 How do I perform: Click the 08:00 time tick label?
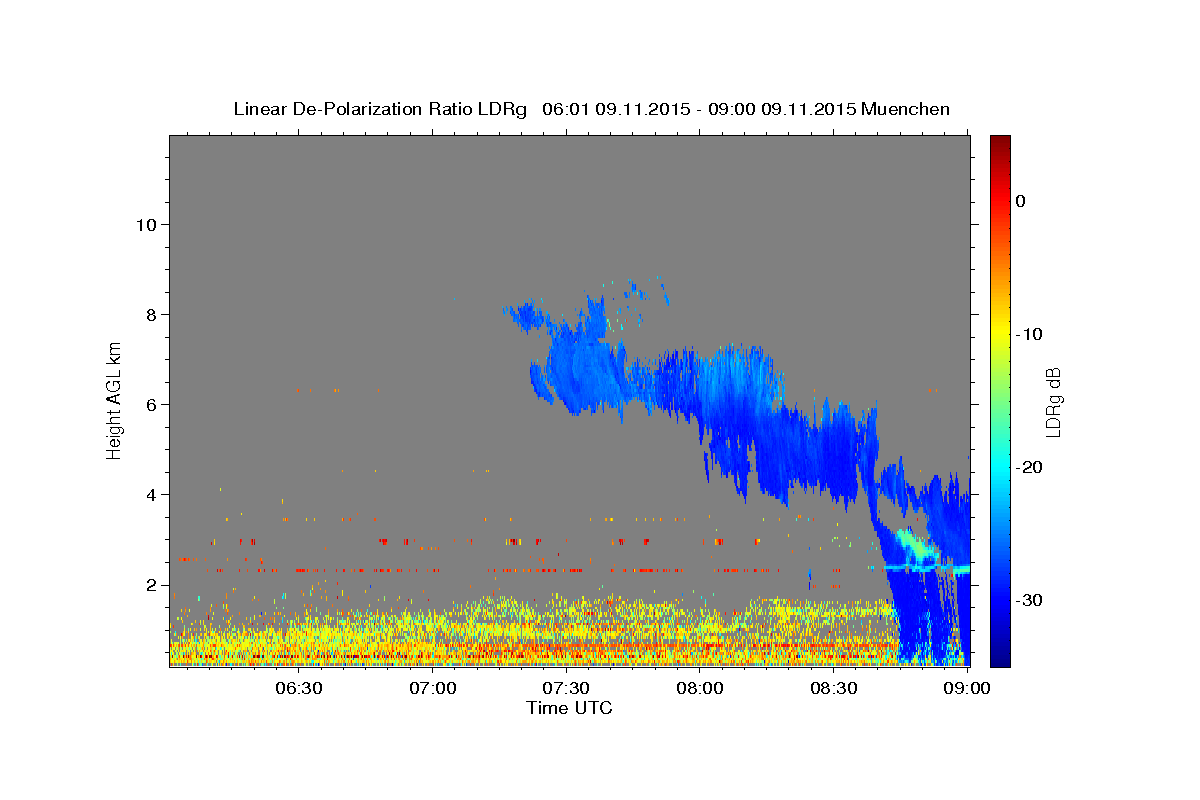(700, 688)
